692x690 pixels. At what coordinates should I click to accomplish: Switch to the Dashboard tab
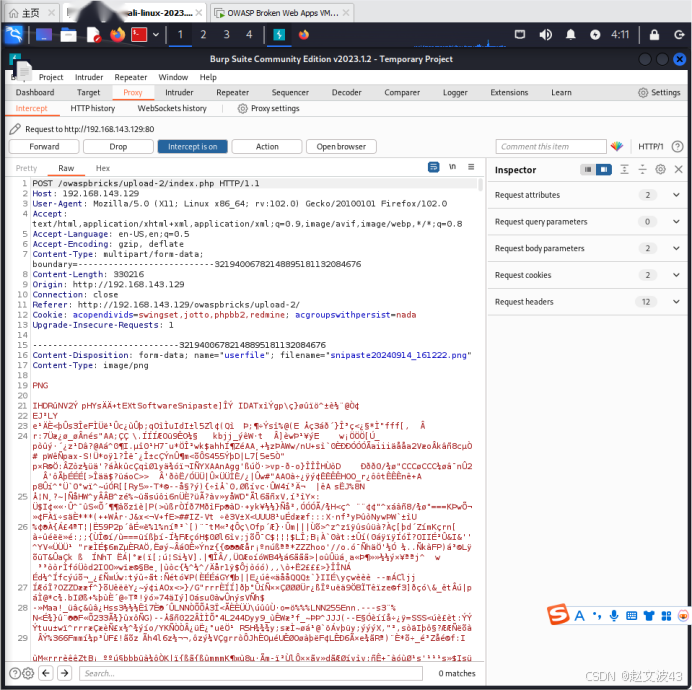pos(35,92)
